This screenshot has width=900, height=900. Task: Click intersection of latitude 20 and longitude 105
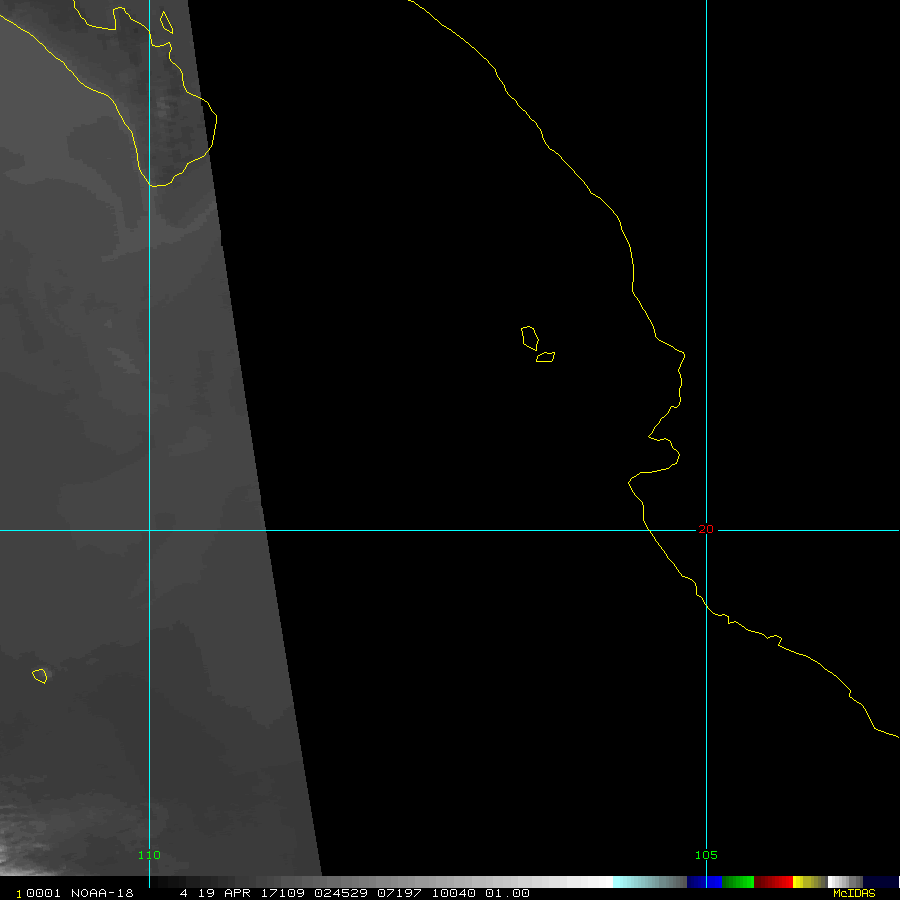tap(706, 530)
